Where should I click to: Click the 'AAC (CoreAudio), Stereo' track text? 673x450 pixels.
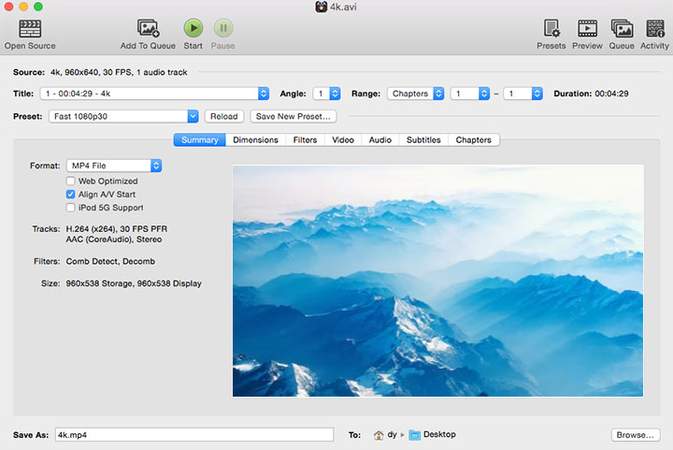[x=114, y=239]
